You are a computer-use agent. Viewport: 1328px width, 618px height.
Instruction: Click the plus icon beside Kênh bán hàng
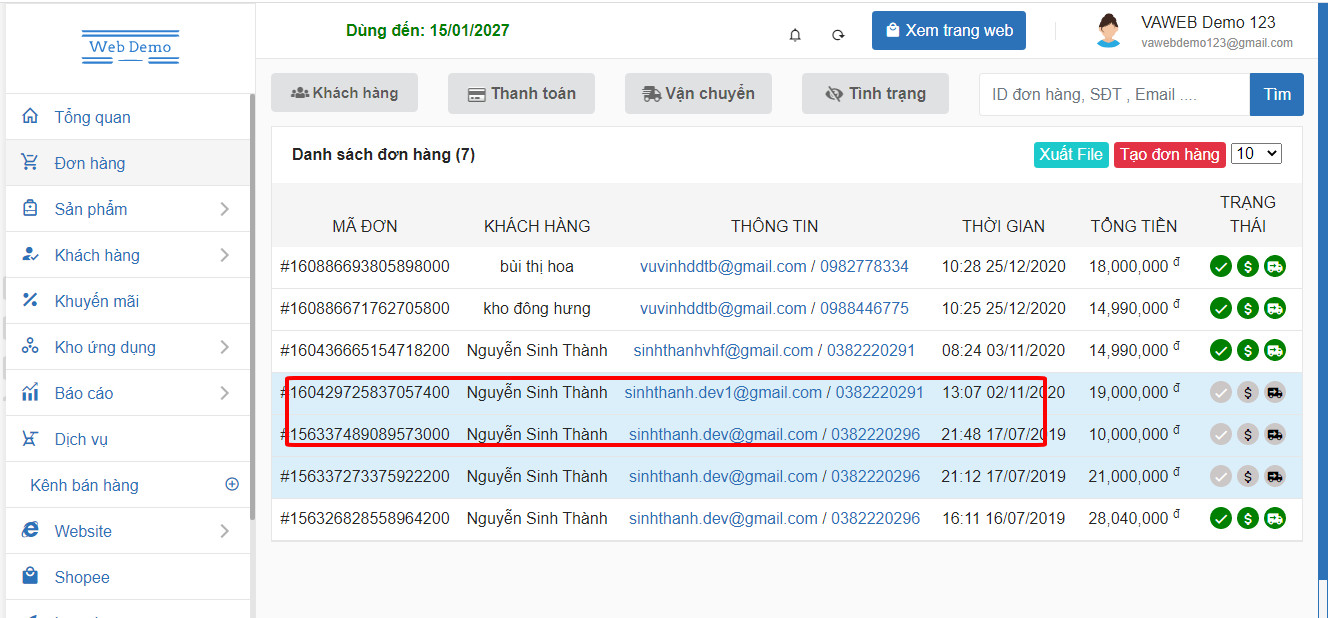tap(232, 485)
